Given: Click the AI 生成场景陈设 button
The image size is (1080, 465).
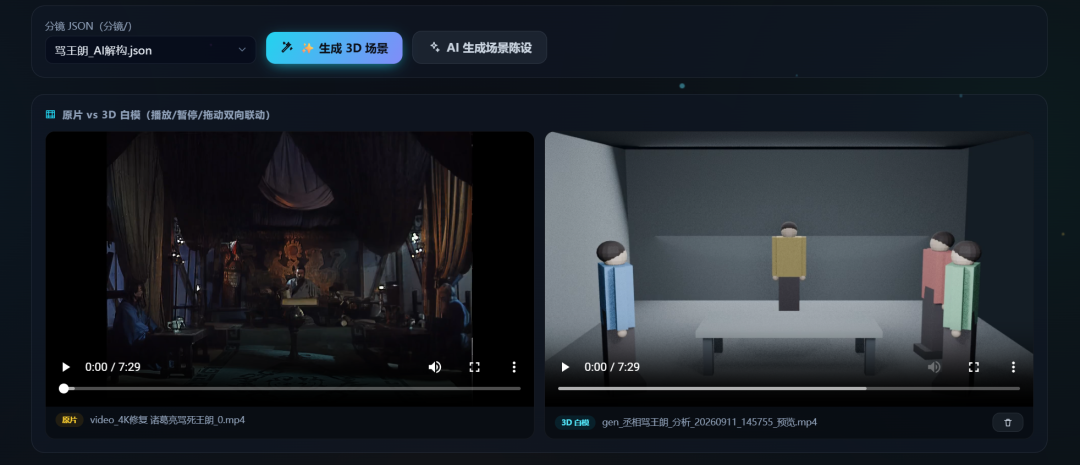Looking at the screenshot, I should [479, 48].
